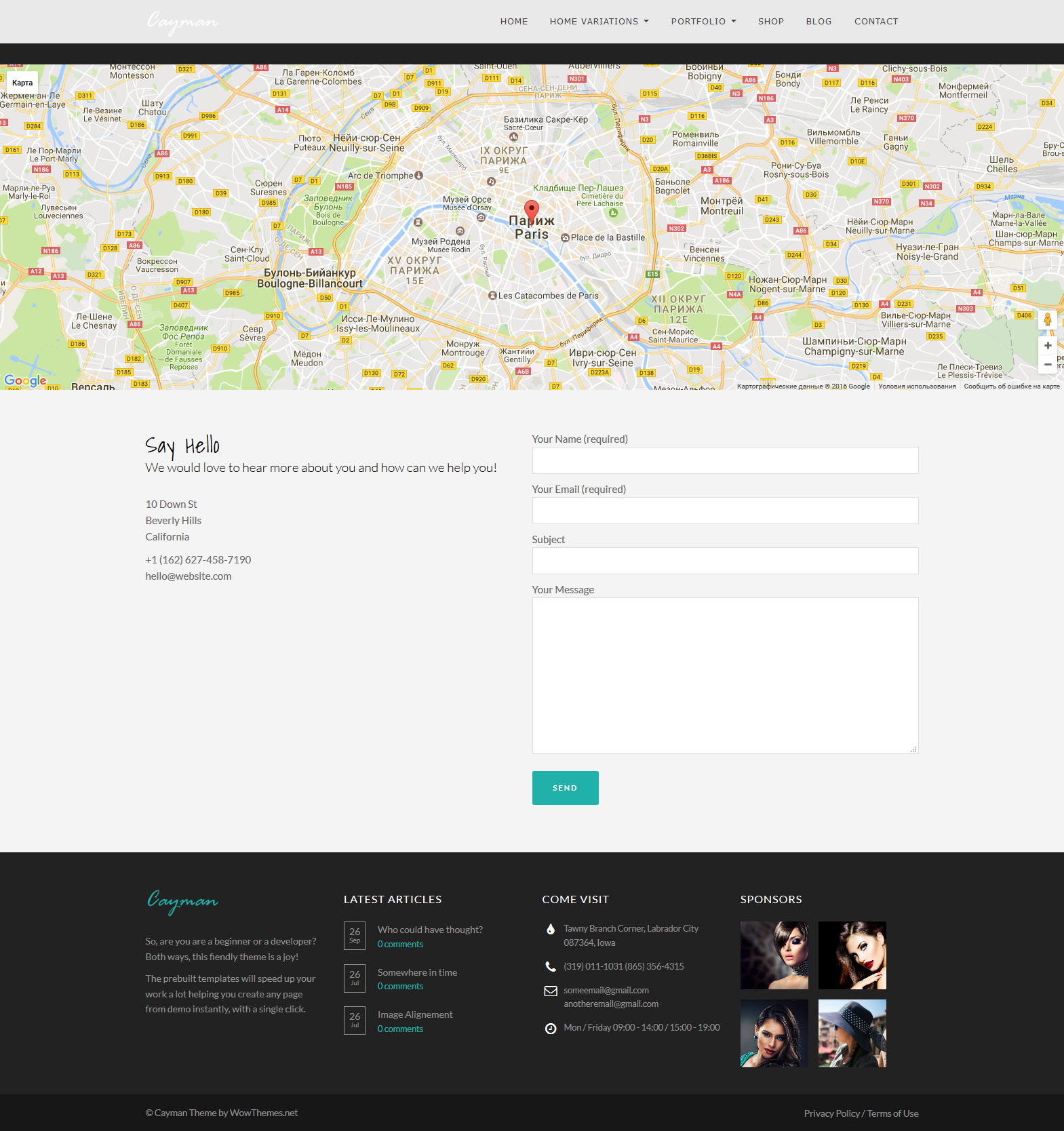The image size is (1064, 1131).
Task: Select the Street View pegman icon
Action: tap(1048, 319)
